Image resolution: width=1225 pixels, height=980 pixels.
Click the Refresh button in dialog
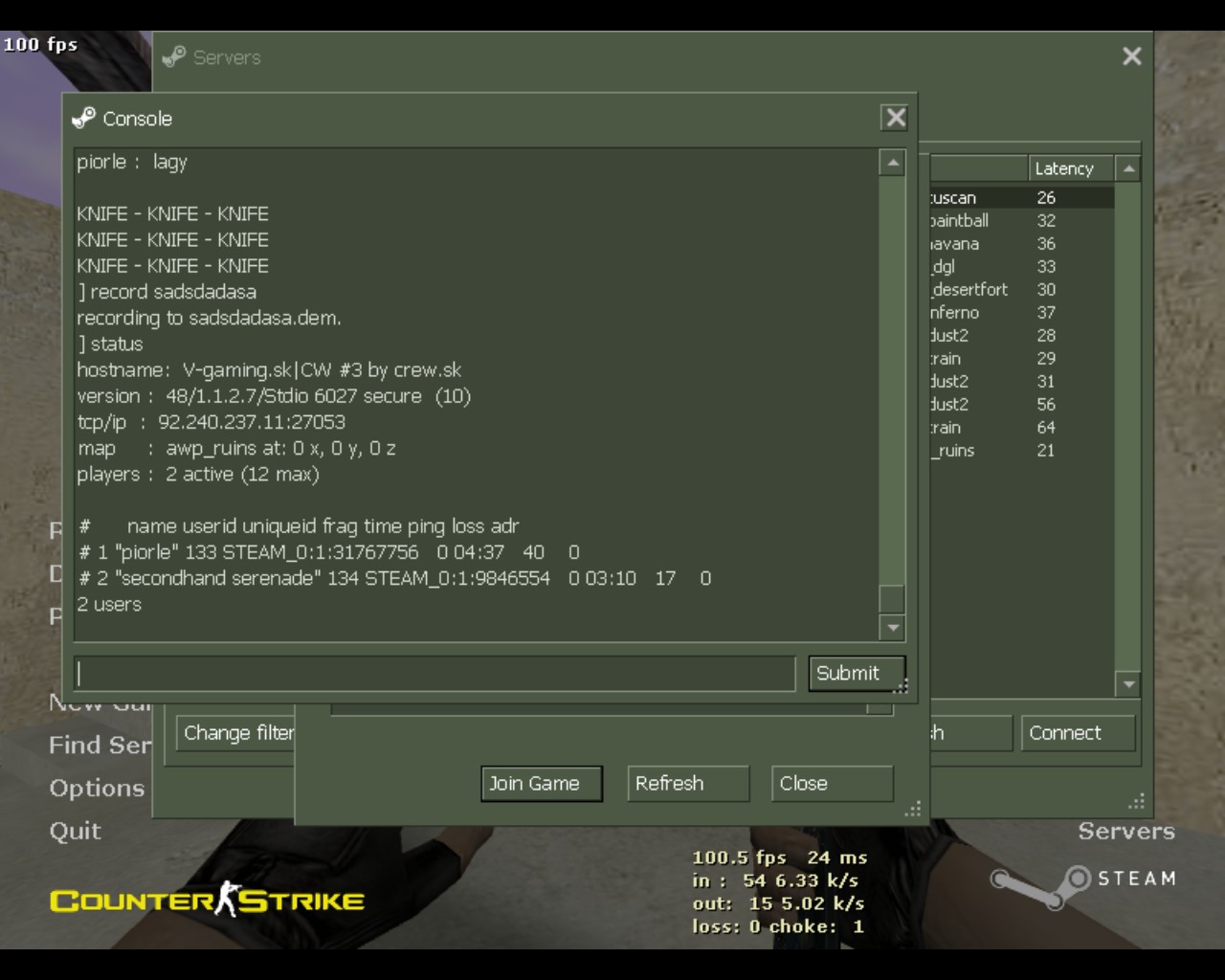point(688,784)
